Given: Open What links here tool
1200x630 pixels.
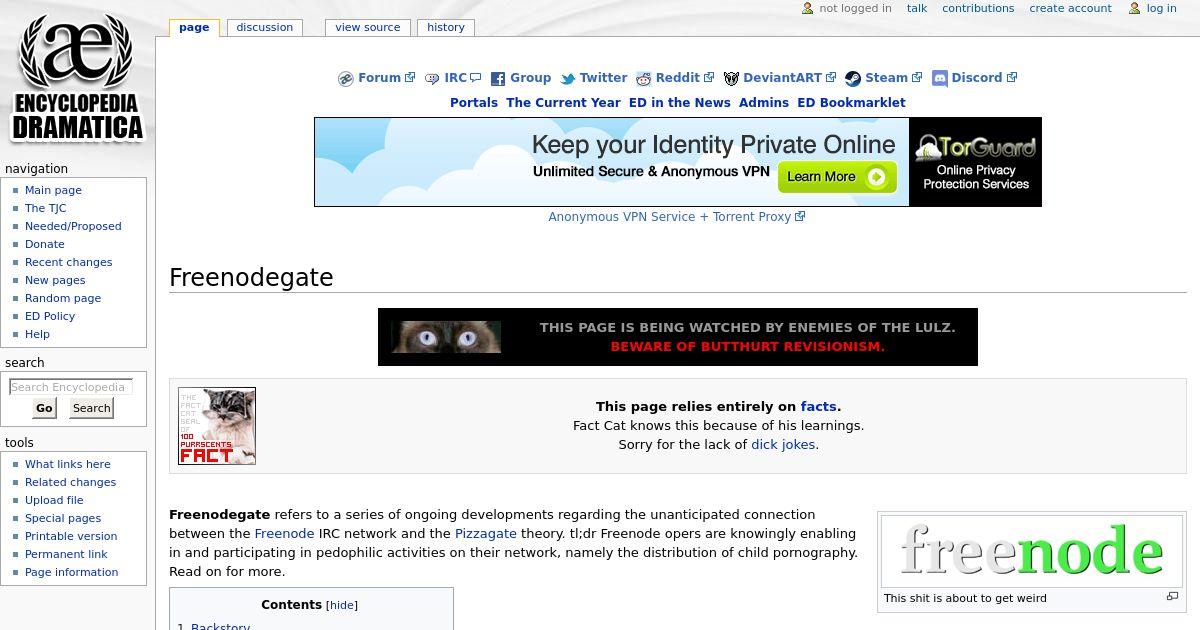Looking at the screenshot, I should coord(68,464).
